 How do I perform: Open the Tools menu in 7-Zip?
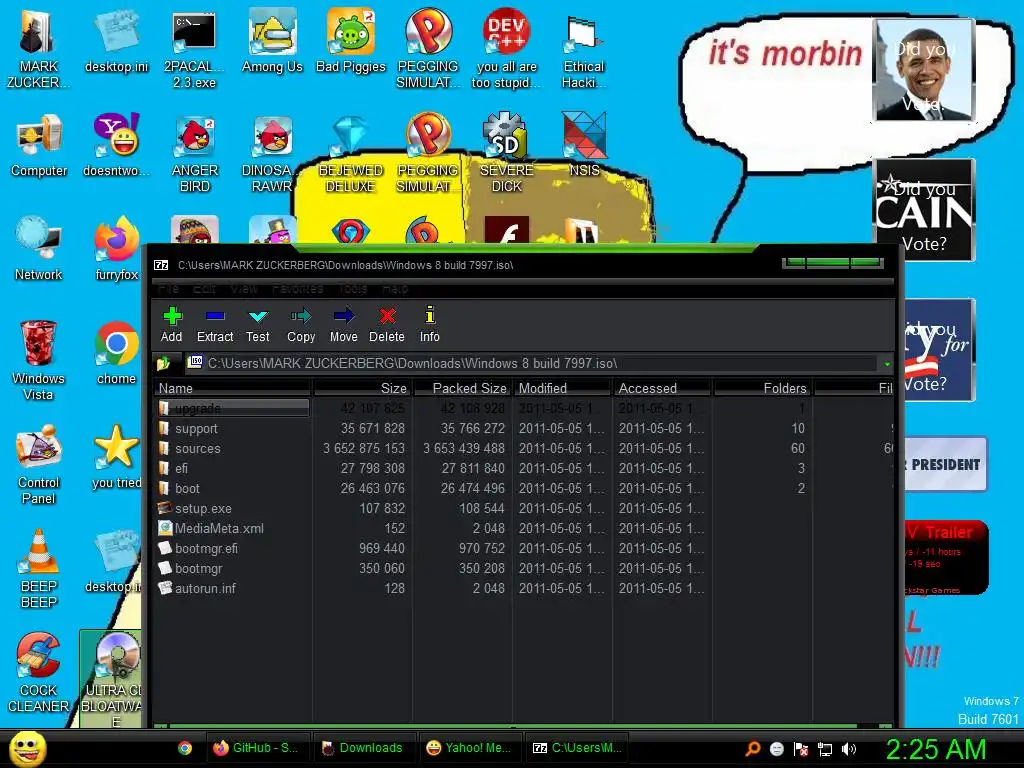353,288
